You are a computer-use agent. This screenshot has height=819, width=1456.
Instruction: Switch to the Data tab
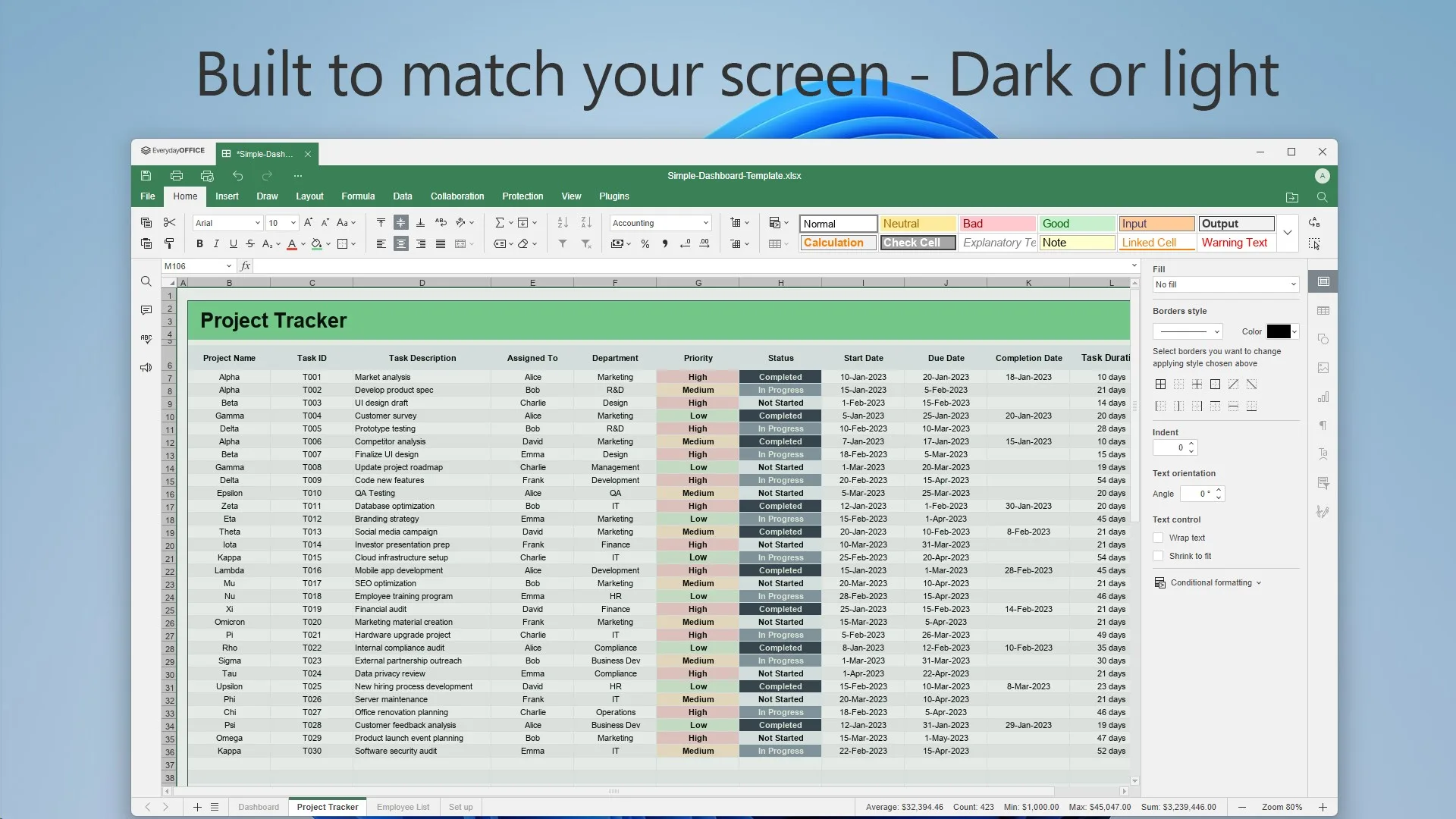[403, 196]
